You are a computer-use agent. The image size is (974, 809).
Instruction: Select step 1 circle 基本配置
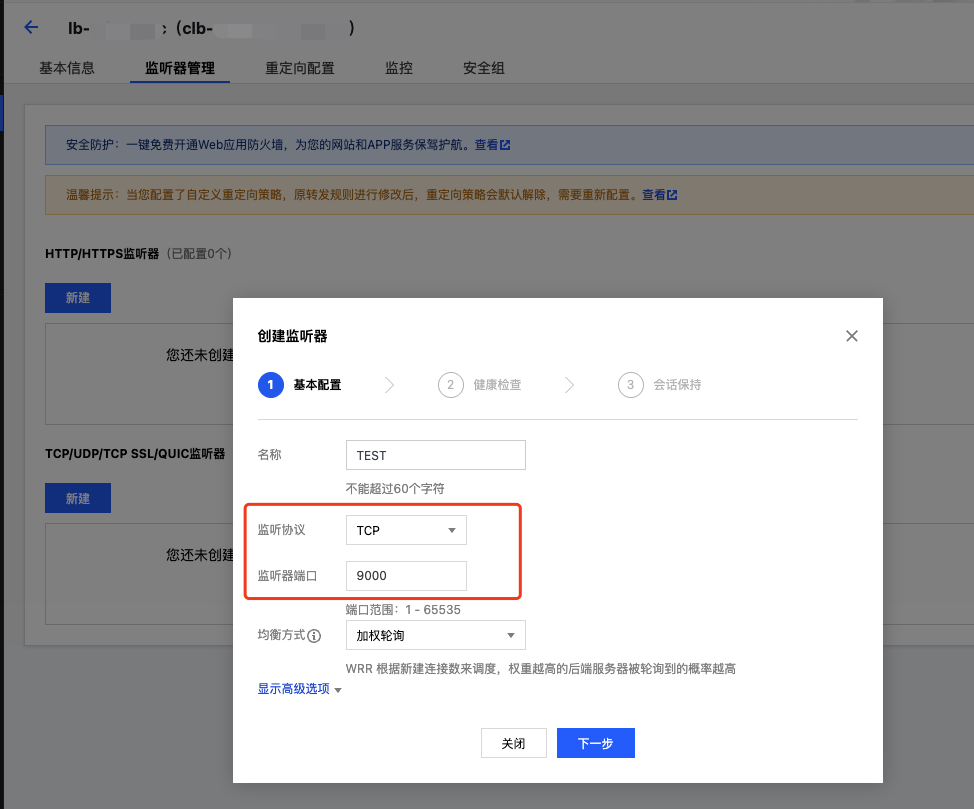(x=271, y=385)
